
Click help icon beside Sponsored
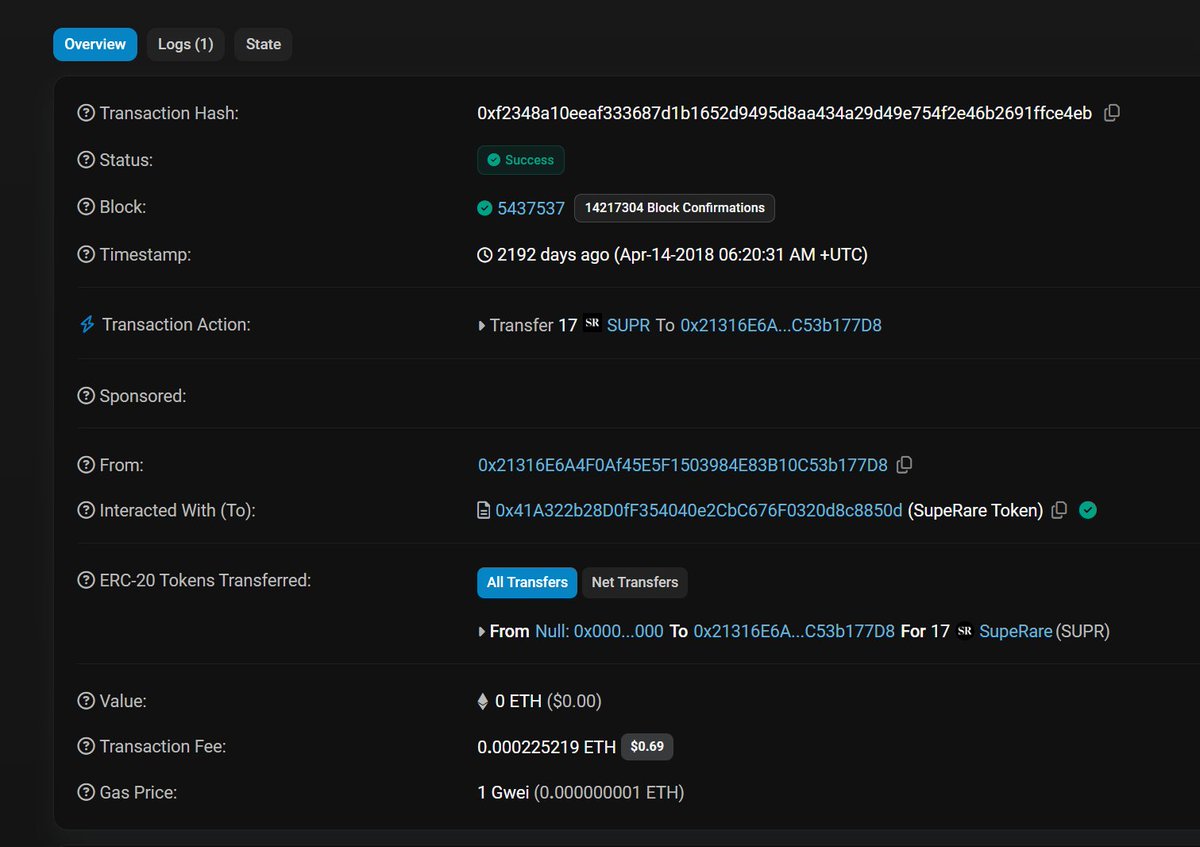(x=86, y=396)
